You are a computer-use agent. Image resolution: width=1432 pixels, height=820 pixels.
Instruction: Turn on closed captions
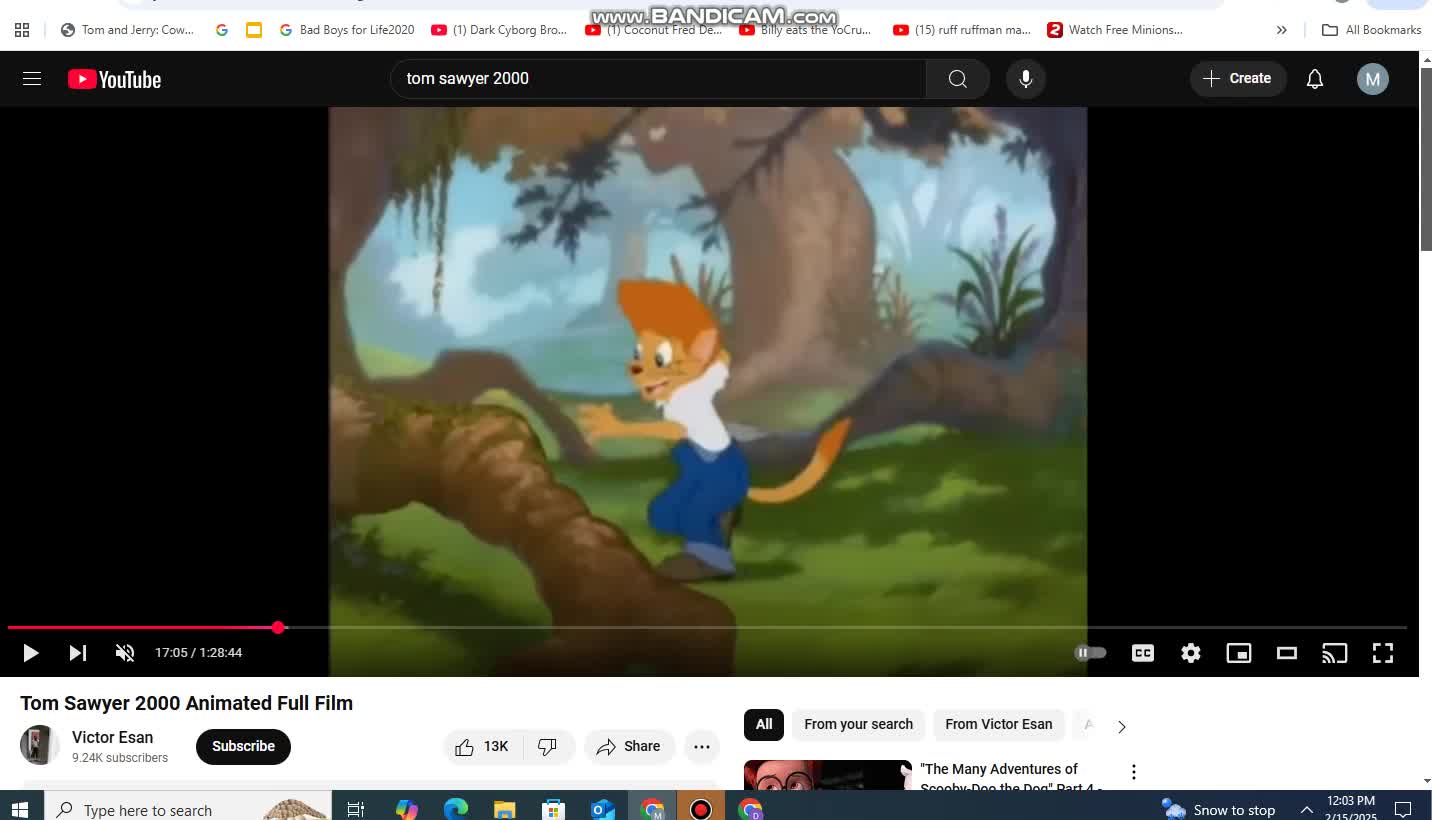pos(1142,653)
